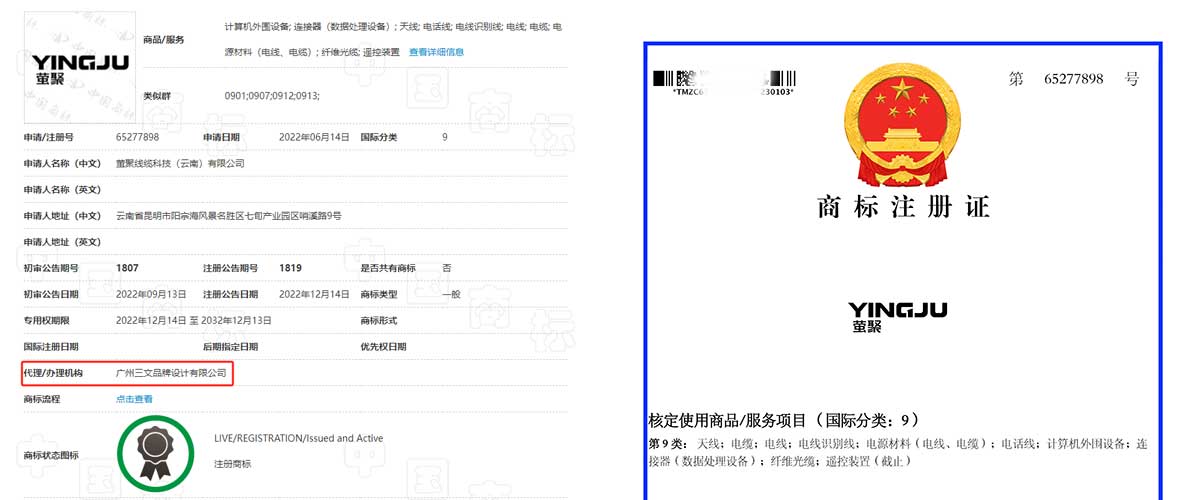Select the agency name 广州三文品牌设计有限公司

pyautogui.click(x=172, y=373)
